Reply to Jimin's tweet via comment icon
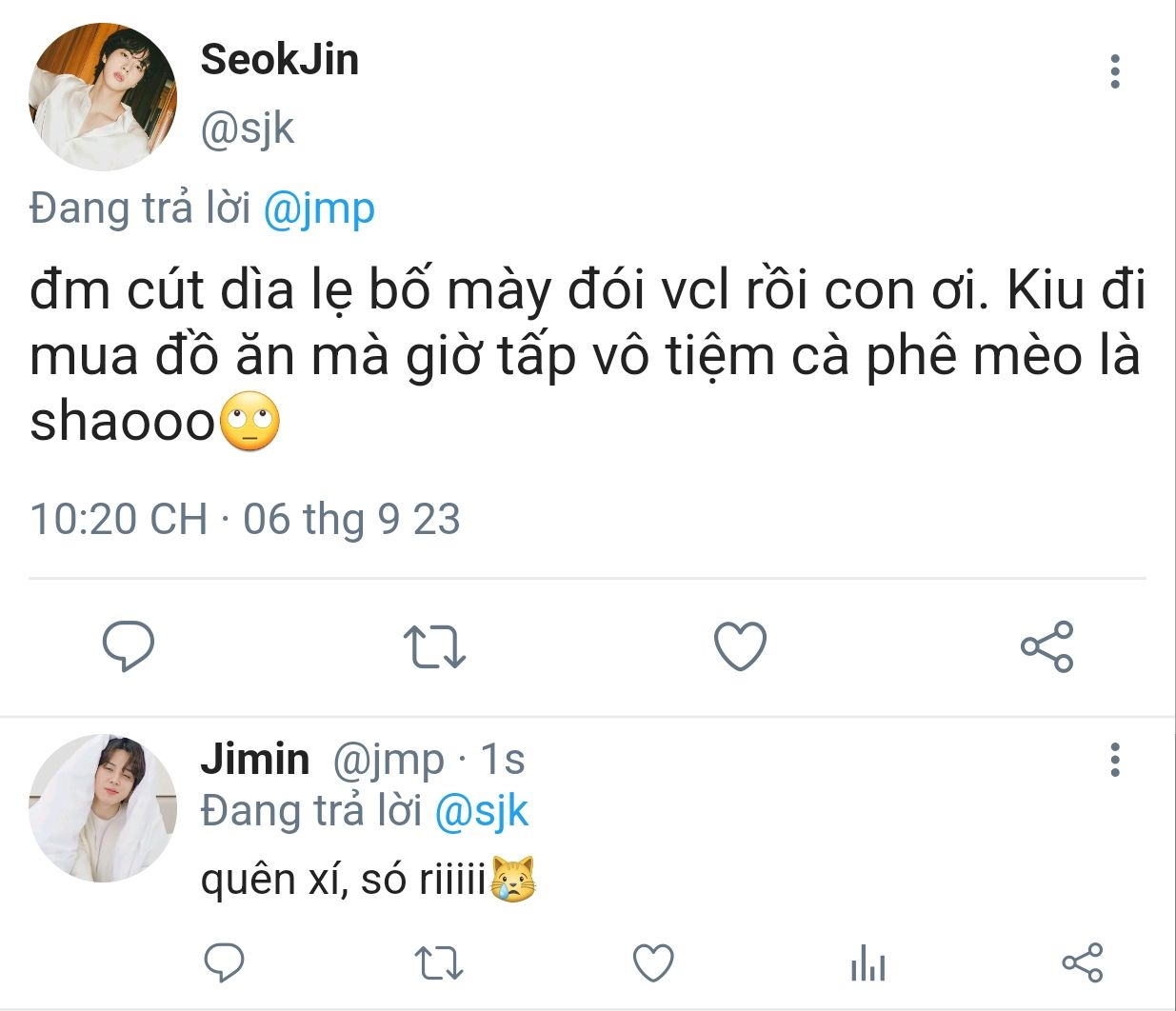The image size is (1176, 1011). tap(225, 963)
